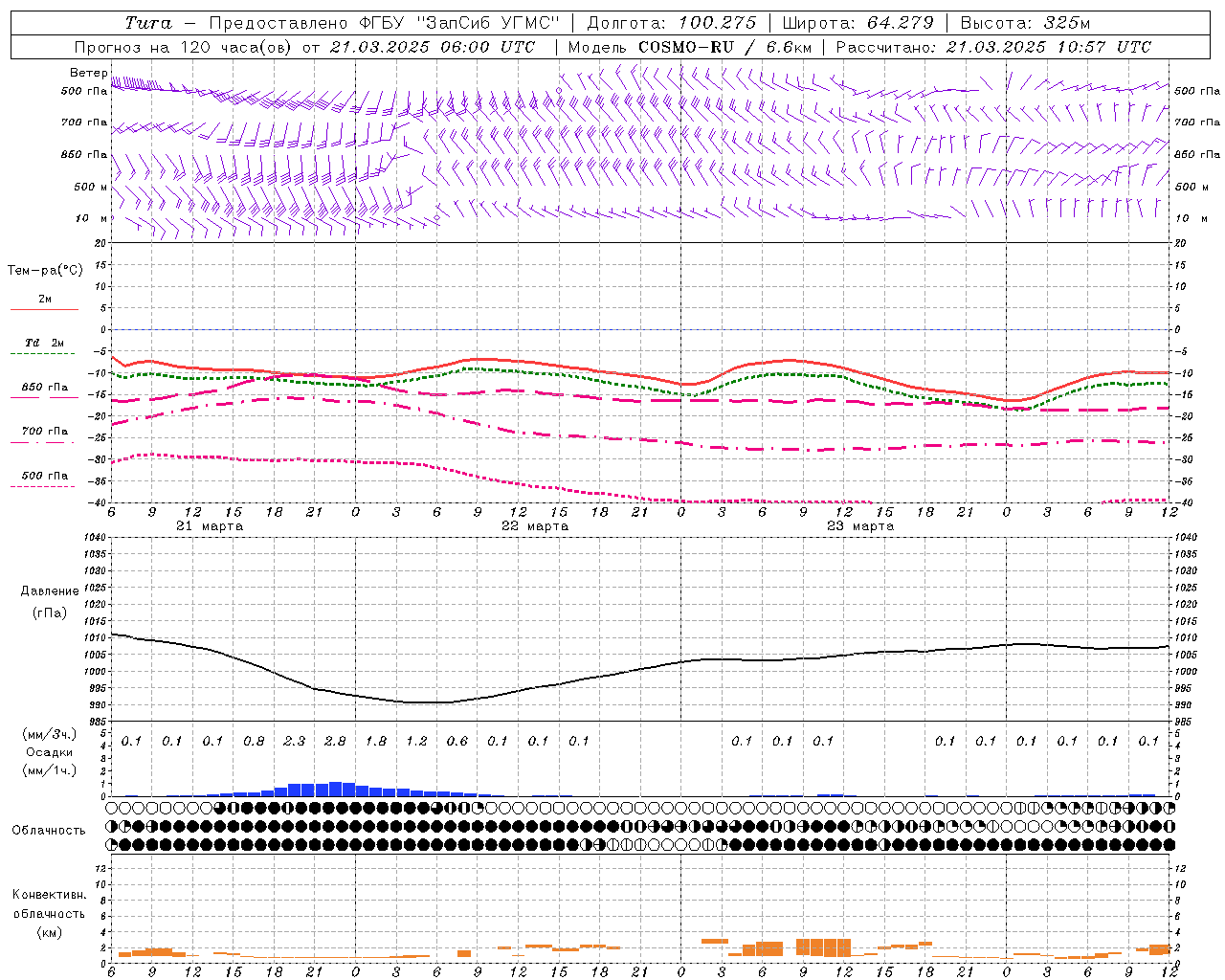Select the "22 марта" date label
This screenshot has height=980, width=1225.
click(535, 526)
